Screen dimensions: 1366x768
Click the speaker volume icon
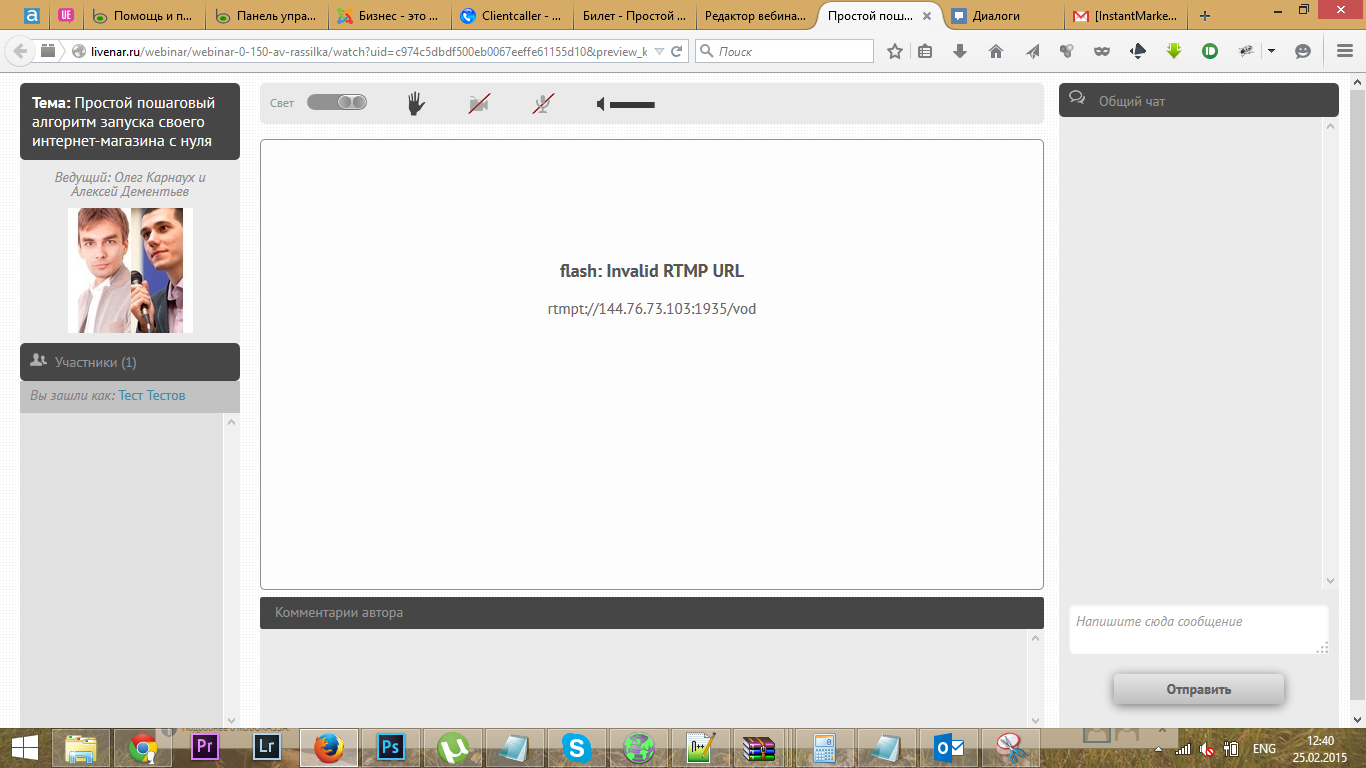point(601,104)
